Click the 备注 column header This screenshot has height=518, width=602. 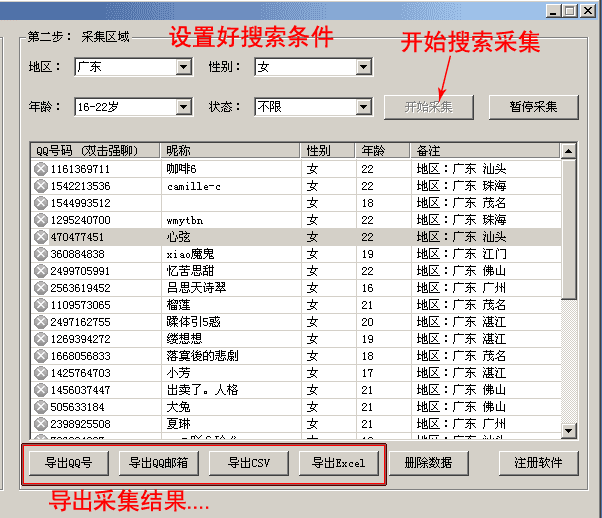(485, 151)
